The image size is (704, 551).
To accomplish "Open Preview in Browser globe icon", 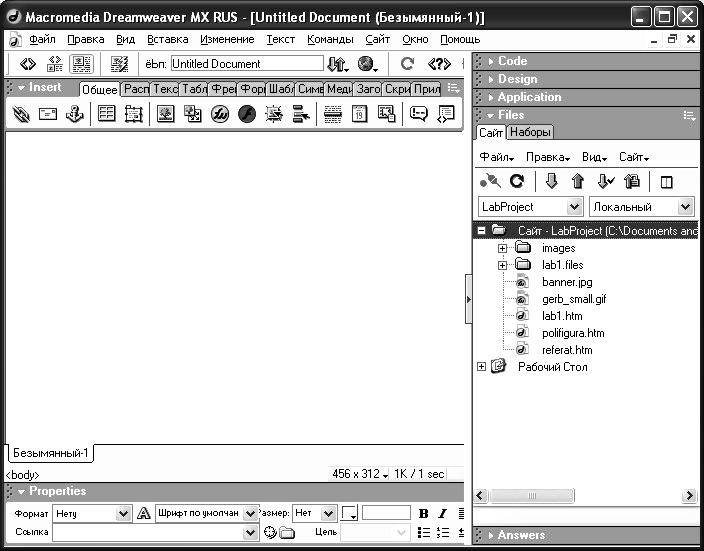I will pyautogui.click(x=367, y=64).
